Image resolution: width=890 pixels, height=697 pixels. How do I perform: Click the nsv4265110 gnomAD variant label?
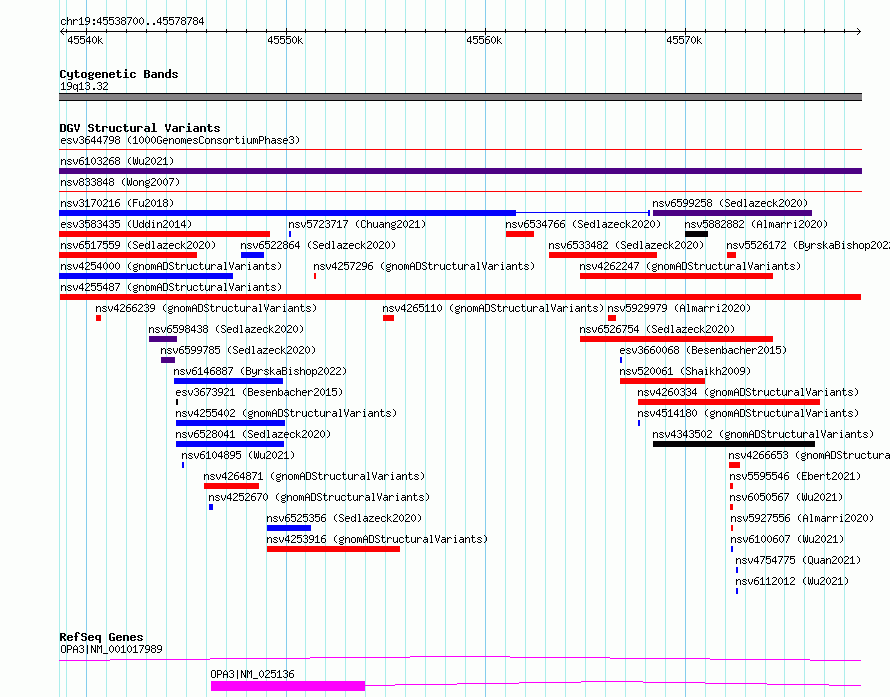click(493, 308)
